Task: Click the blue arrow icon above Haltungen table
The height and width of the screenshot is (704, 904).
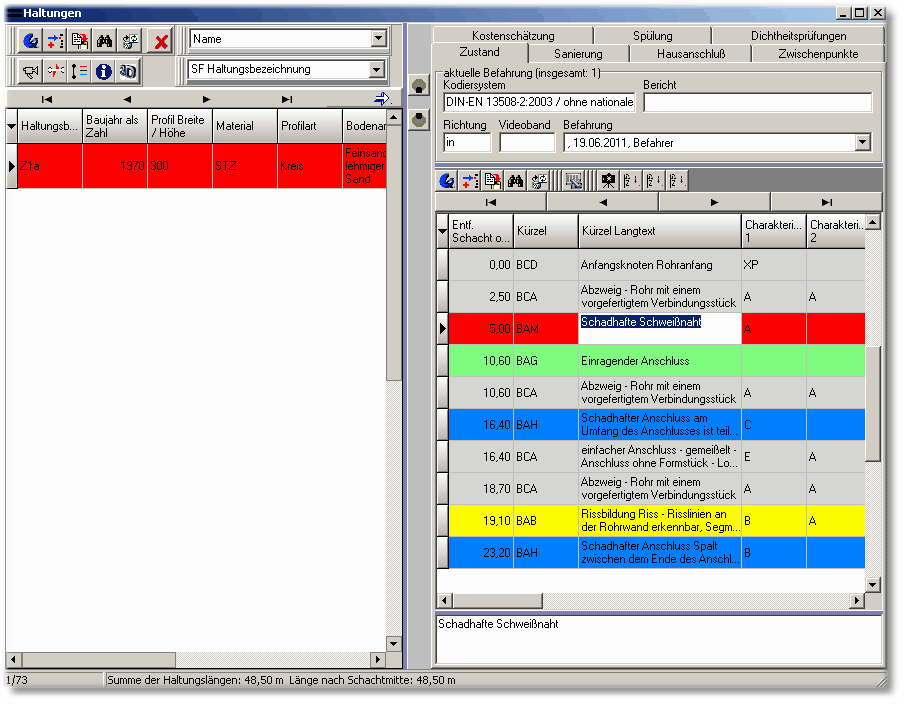Action: click(382, 98)
